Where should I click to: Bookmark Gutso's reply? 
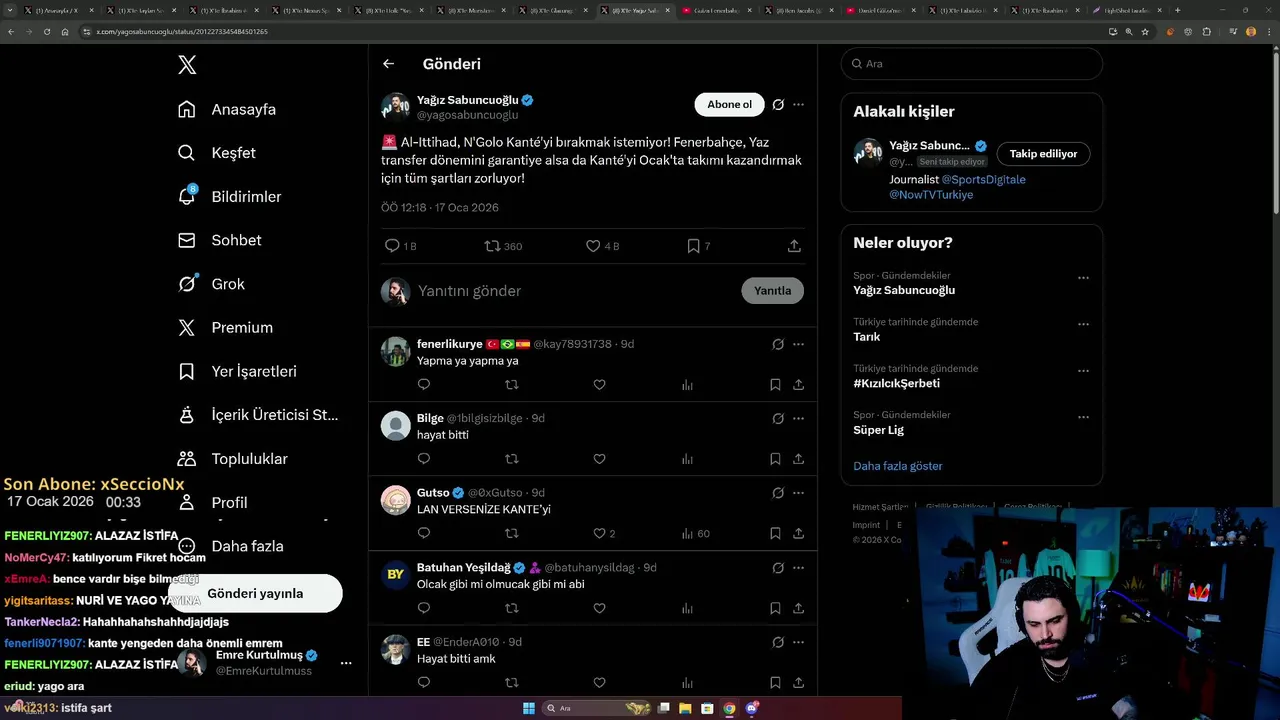775,534
